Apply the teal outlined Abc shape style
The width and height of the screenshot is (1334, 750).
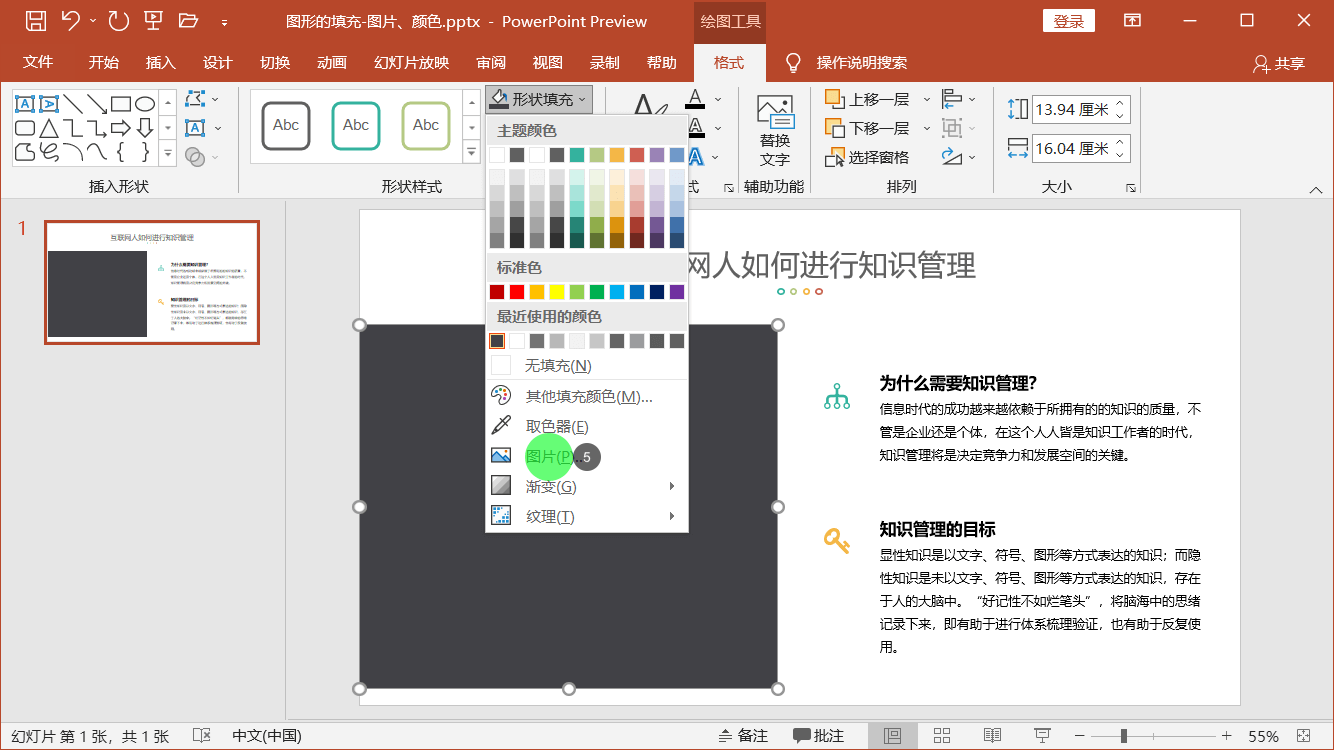click(356, 126)
